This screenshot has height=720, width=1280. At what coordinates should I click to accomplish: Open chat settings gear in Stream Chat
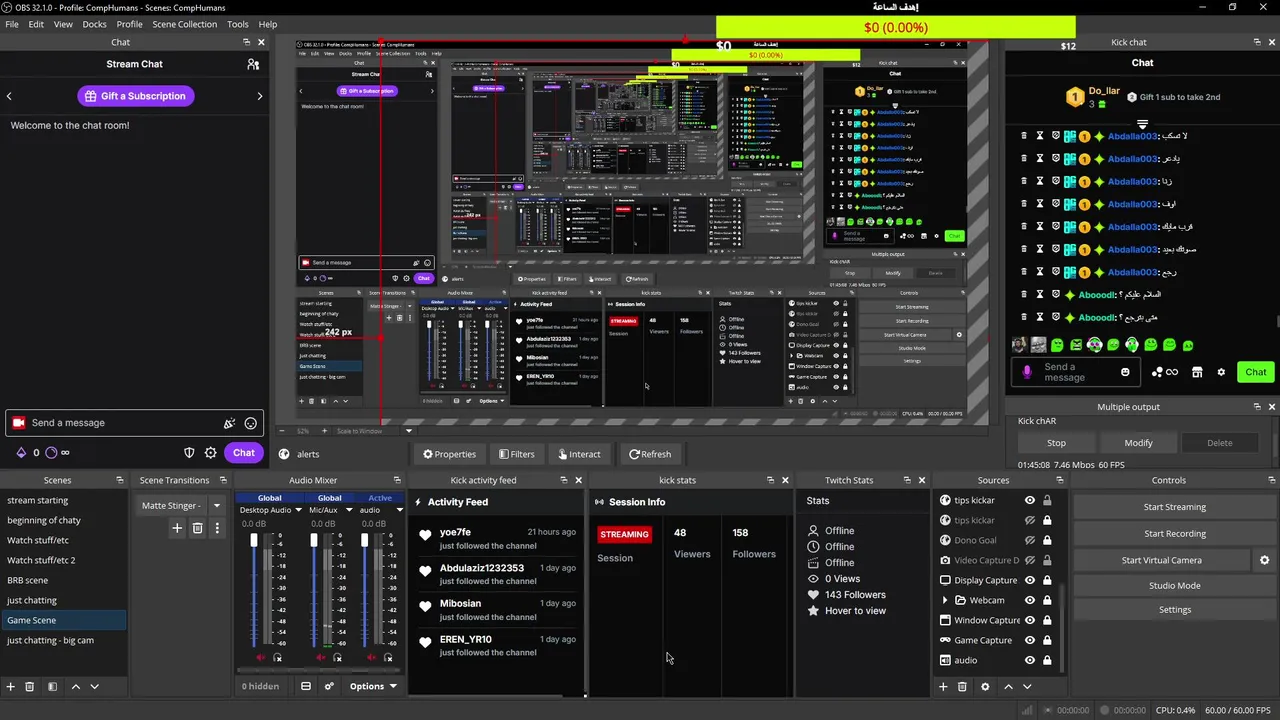pyautogui.click(x=211, y=452)
